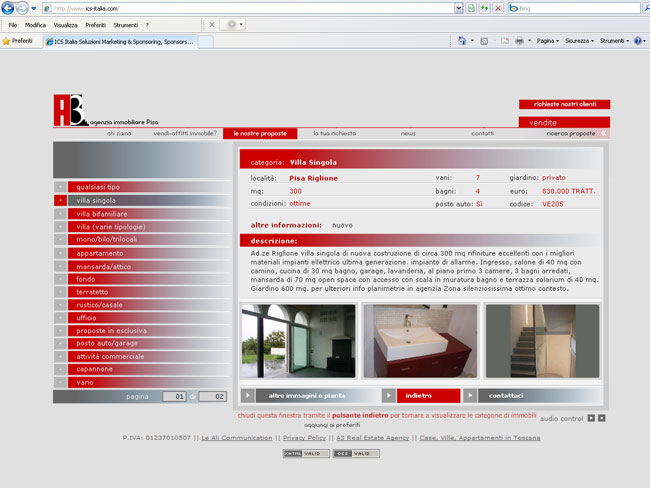Screen dimensions: 650x488
Task: Open the Modifica menu
Action: click(35, 25)
